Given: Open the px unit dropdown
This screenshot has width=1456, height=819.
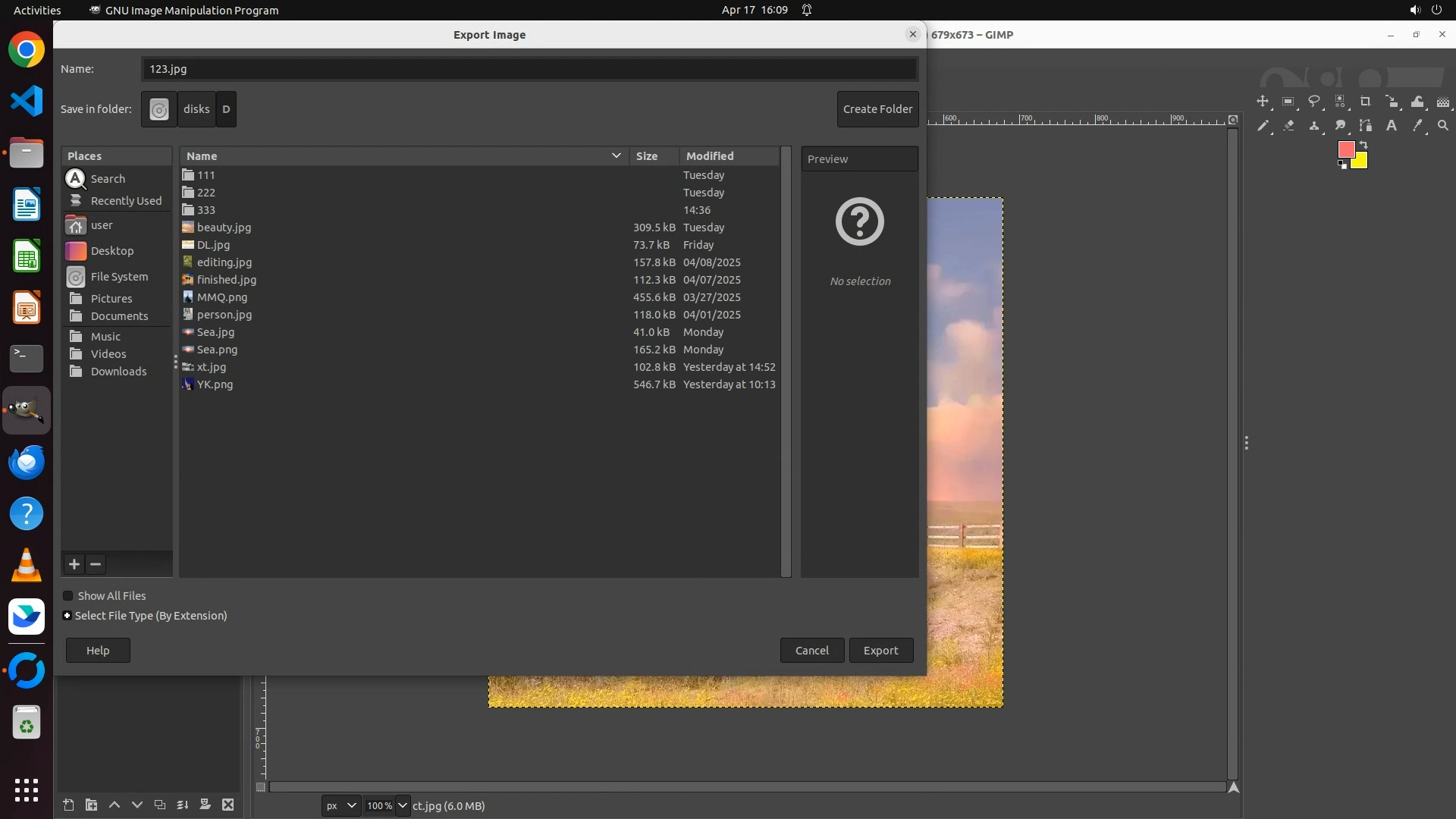Looking at the screenshot, I should 340,805.
